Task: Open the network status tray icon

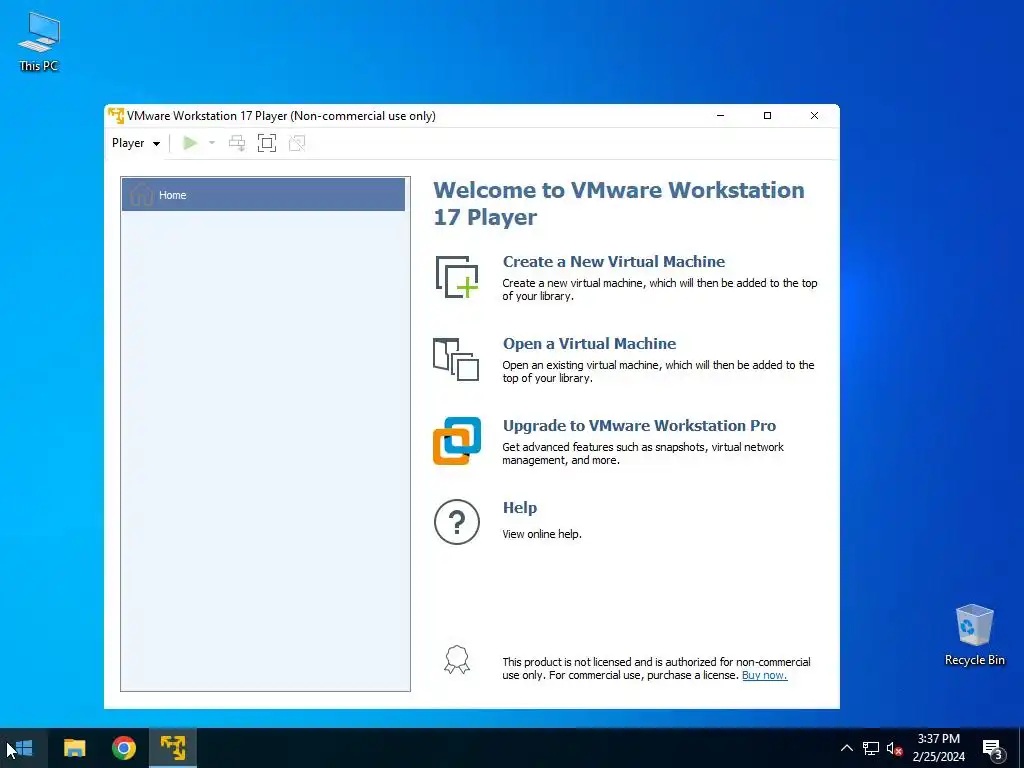Action: pyautogui.click(x=871, y=748)
